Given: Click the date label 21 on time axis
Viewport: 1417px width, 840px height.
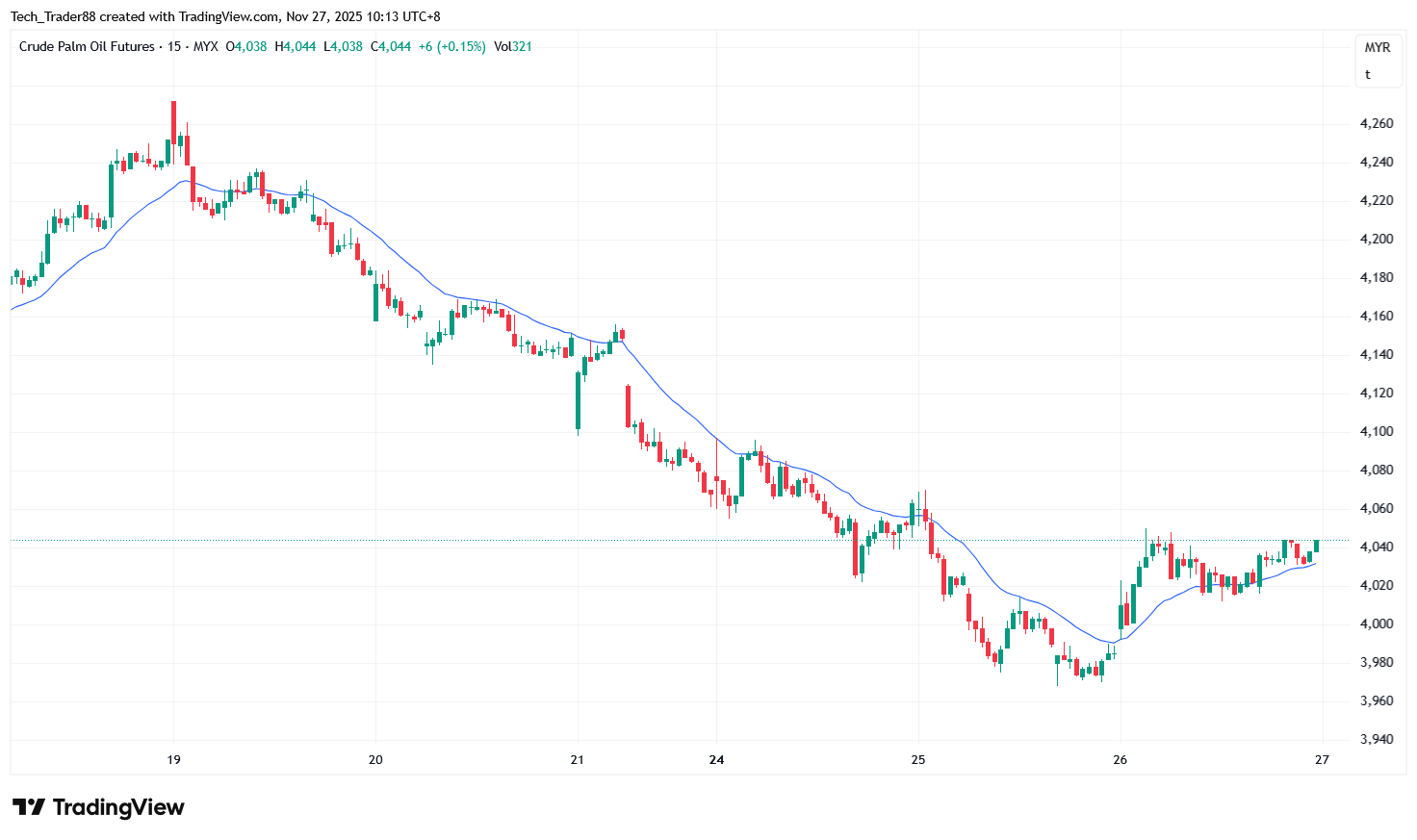Looking at the screenshot, I should point(577,759).
